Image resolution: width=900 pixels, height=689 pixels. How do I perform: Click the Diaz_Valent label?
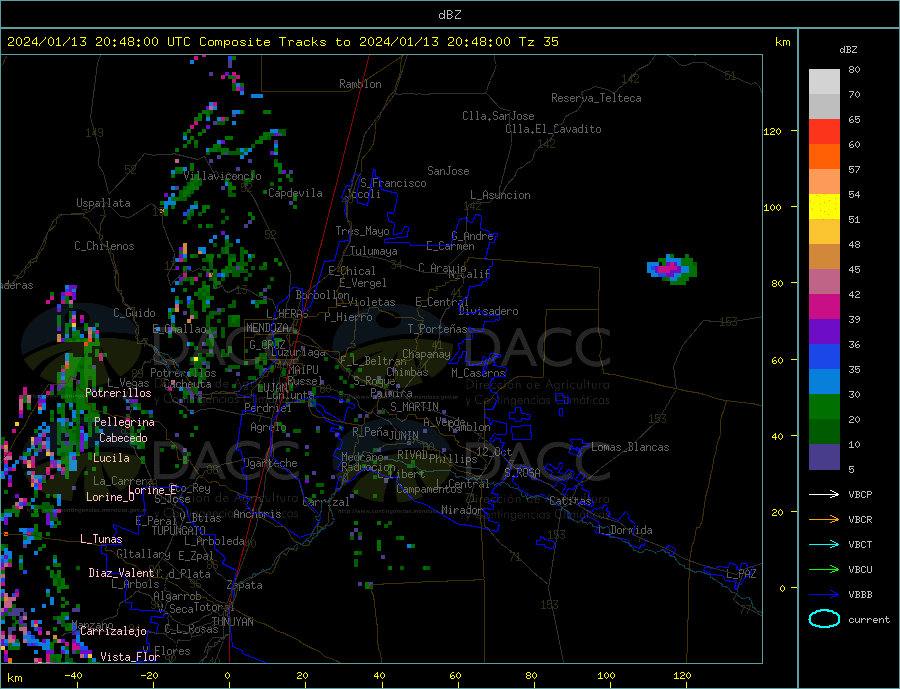[x=121, y=573]
